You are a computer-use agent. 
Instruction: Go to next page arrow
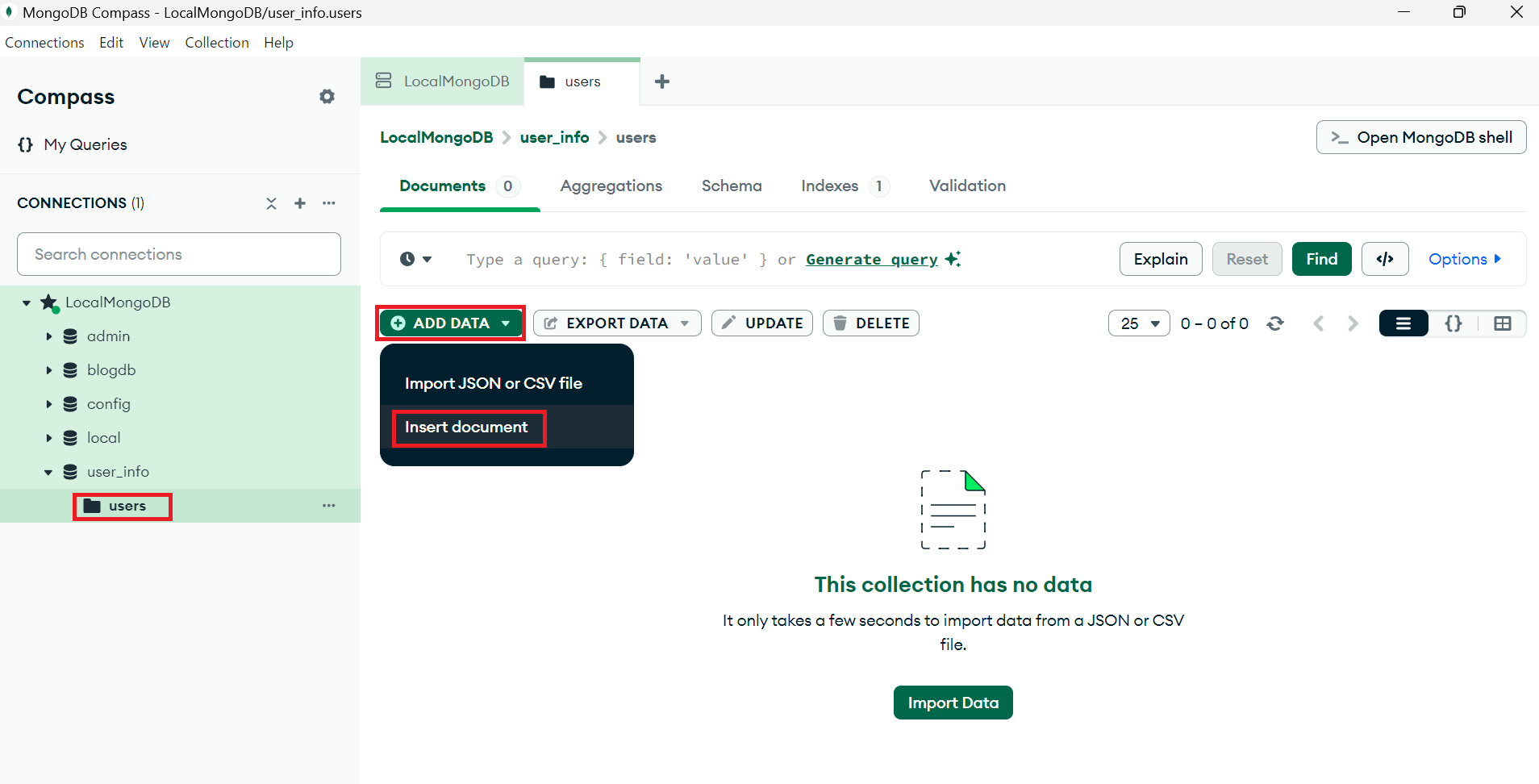coord(1353,323)
